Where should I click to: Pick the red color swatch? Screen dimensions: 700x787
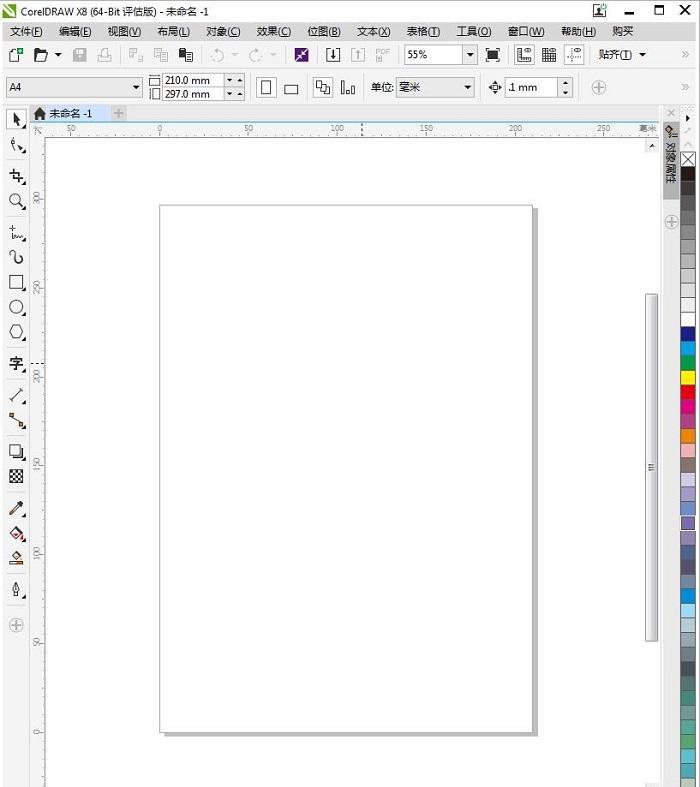tap(688, 392)
